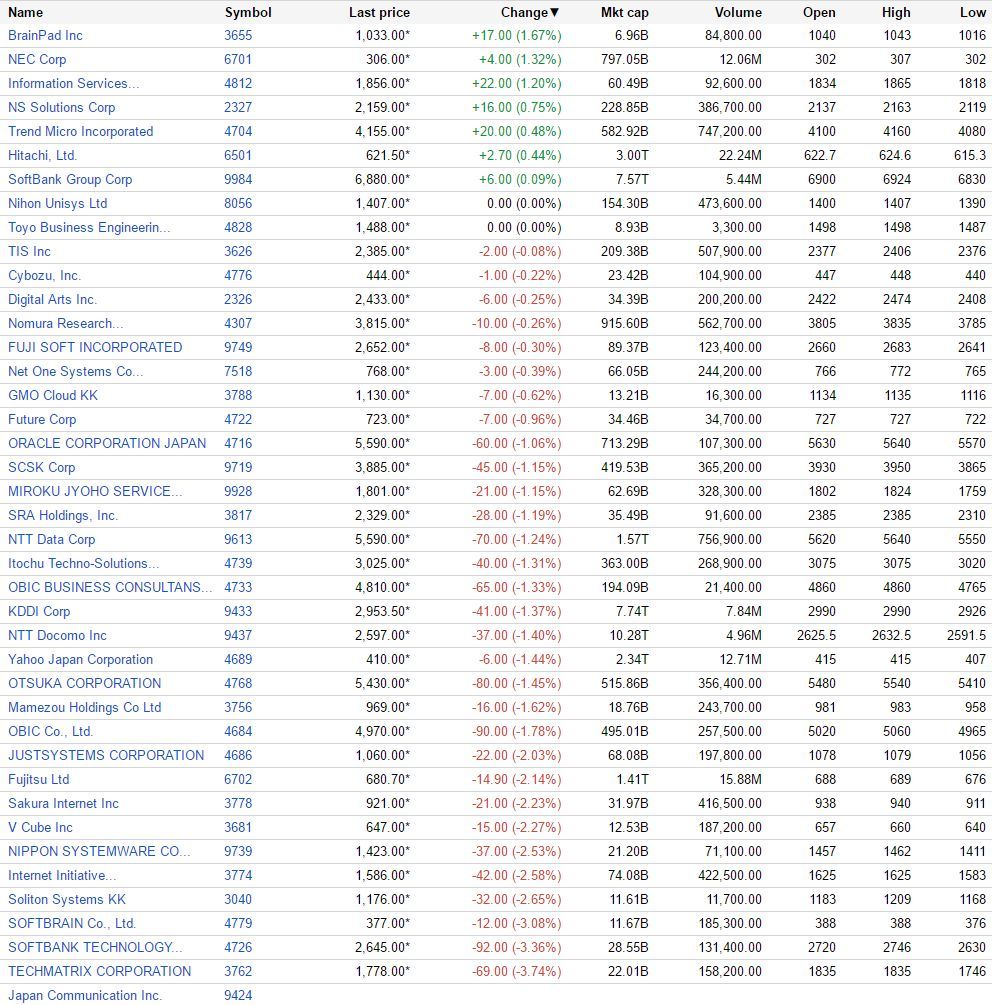
Task: Sort by Last price column header
Action: [x=379, y=12]
